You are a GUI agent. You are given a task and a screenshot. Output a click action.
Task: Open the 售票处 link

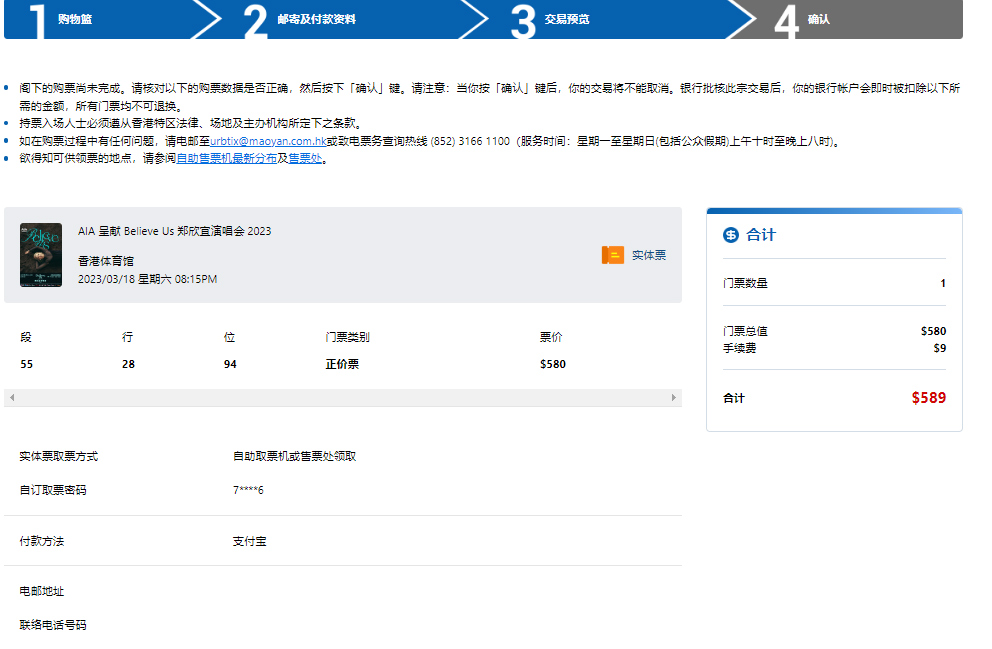(305, 159)
